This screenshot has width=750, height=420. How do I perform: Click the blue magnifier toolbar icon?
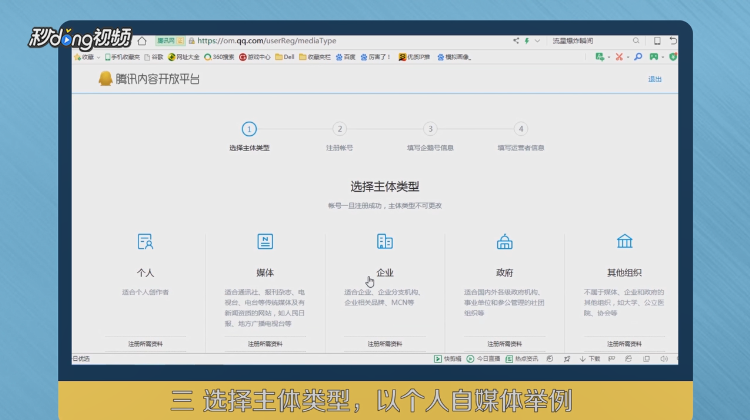[638, 56]
